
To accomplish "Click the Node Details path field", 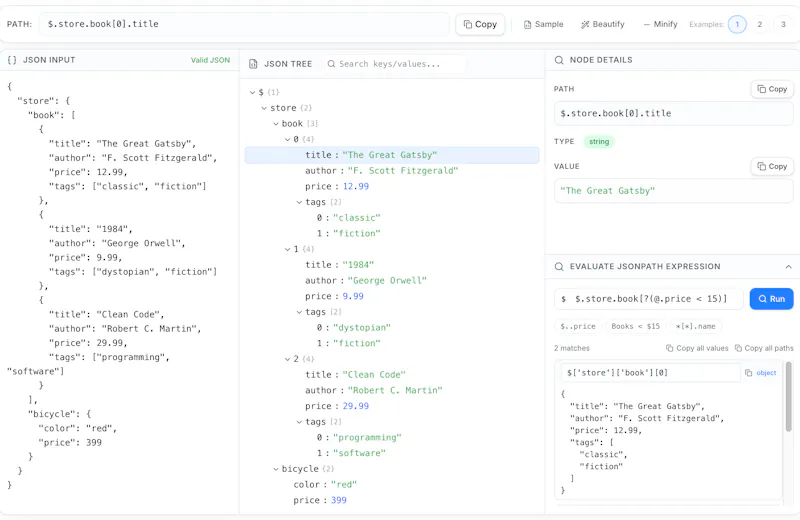I will tap(673, 113).
